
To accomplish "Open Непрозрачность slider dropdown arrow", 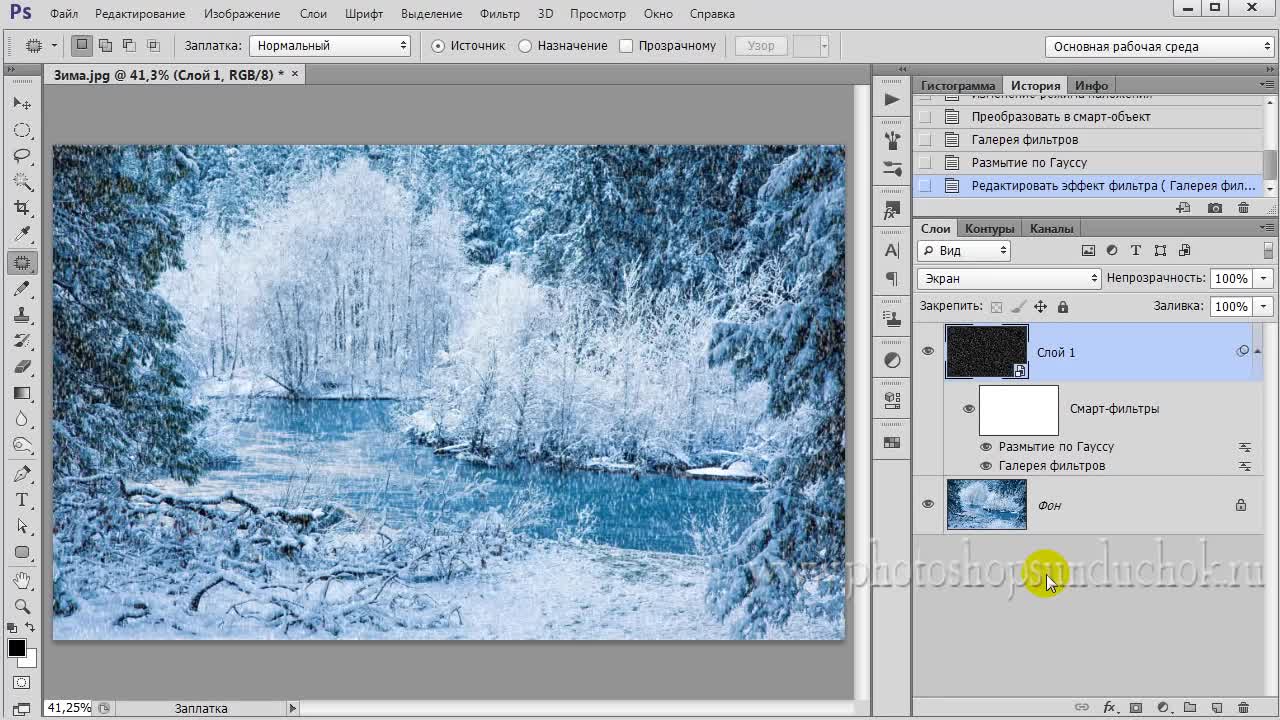I will point(1264,279).
